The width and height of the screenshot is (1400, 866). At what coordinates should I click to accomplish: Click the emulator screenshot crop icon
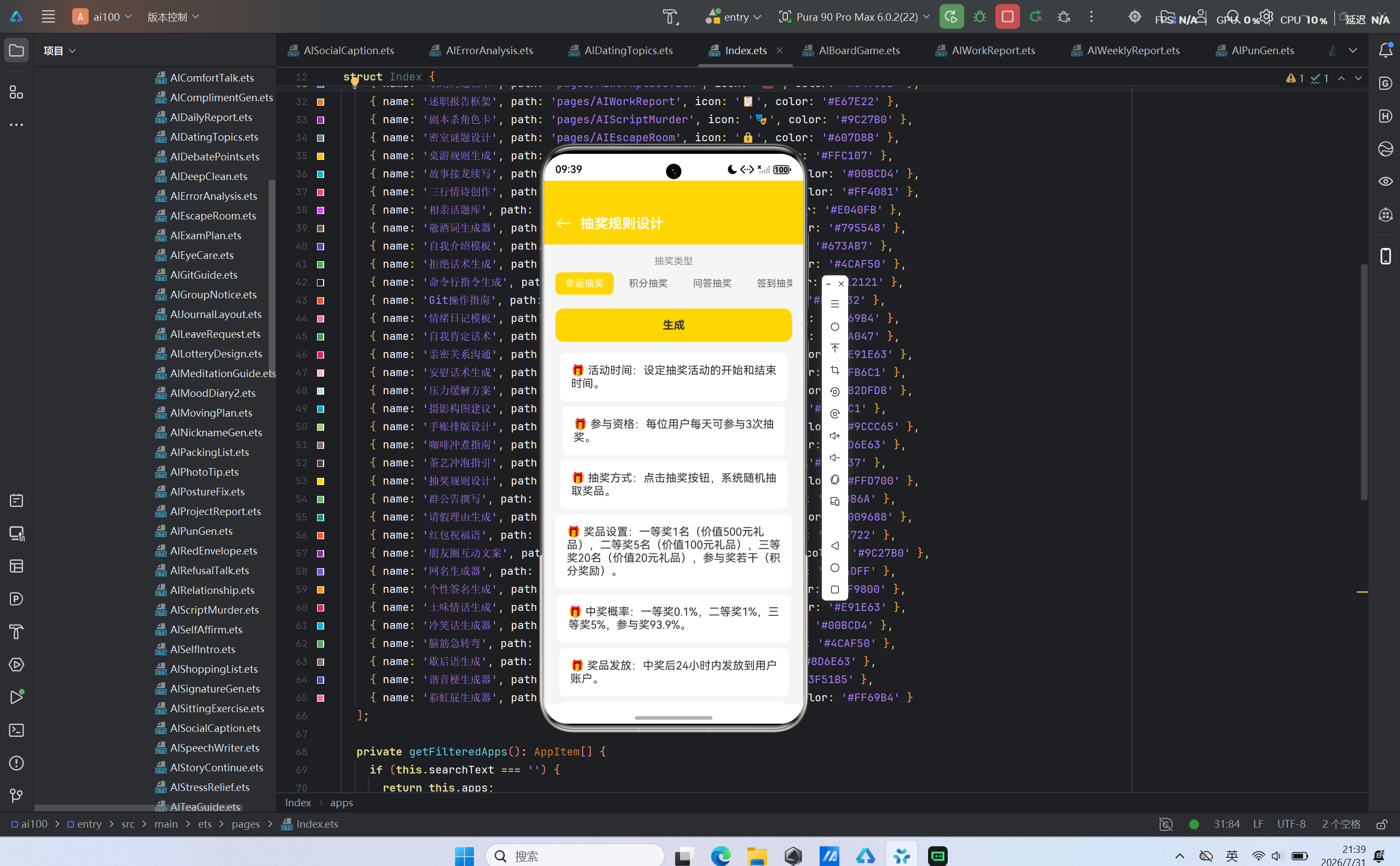click(834, 370)
